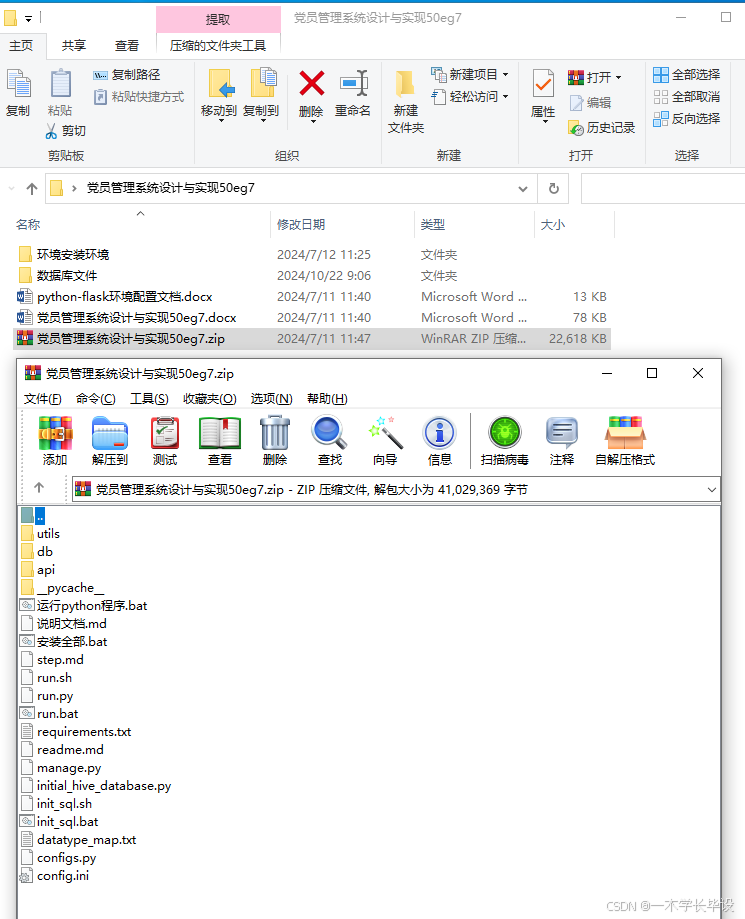The height and width of the screenshot is (919, 745).
Task: Expand the Explorer address bar history dropdown
Action: (523, 189)
